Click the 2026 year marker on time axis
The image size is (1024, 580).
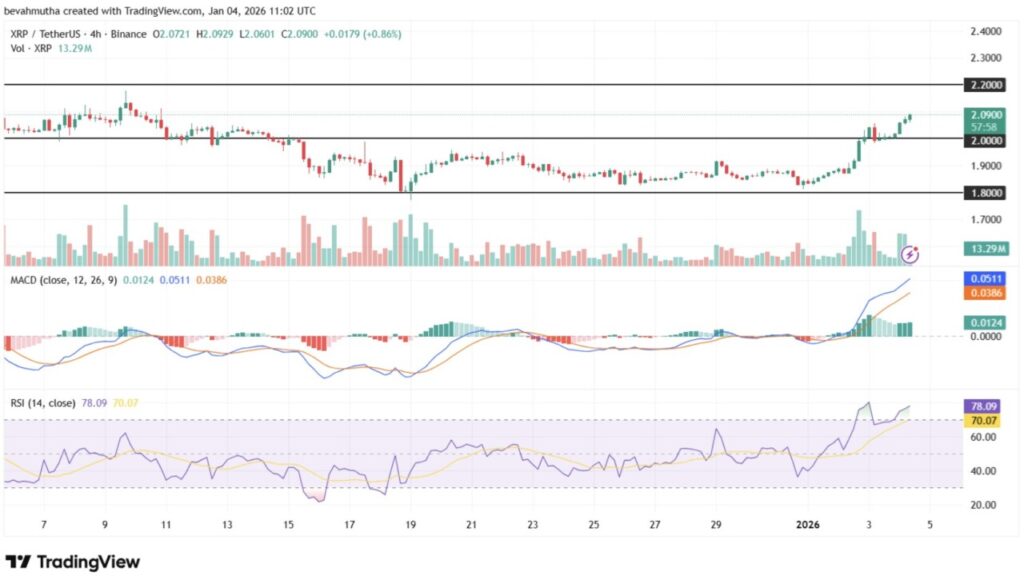(808, 523)
